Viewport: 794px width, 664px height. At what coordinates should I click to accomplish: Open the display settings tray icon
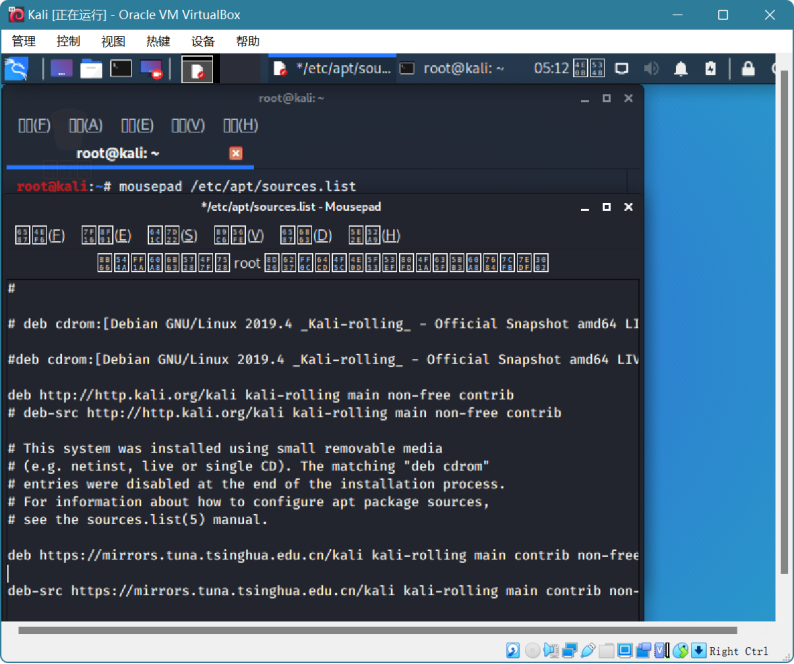pos(621,68)
